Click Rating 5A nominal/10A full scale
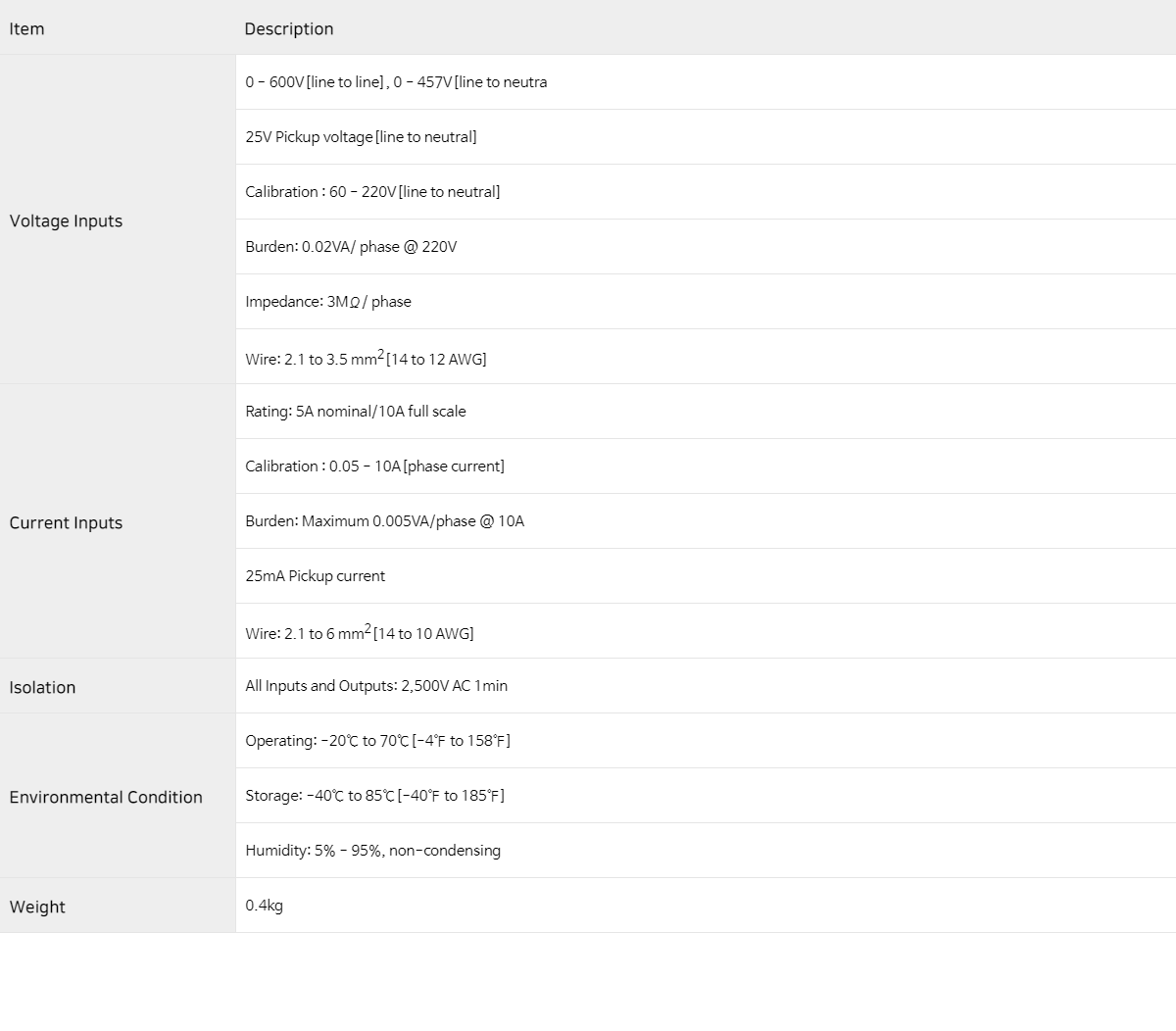1176x1031 pixels. [356, 412]
